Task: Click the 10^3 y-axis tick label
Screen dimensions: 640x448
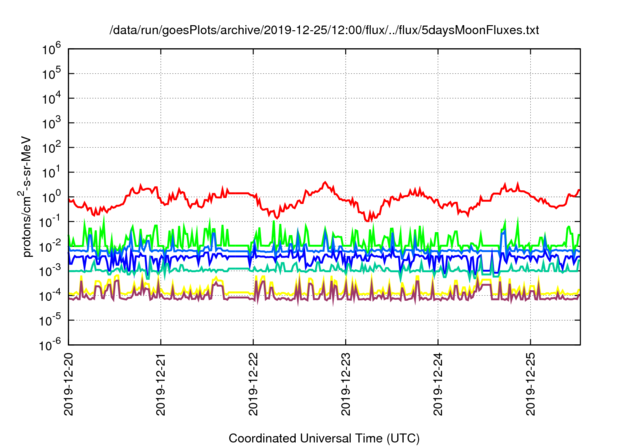Action: click(x=51, y=123)
